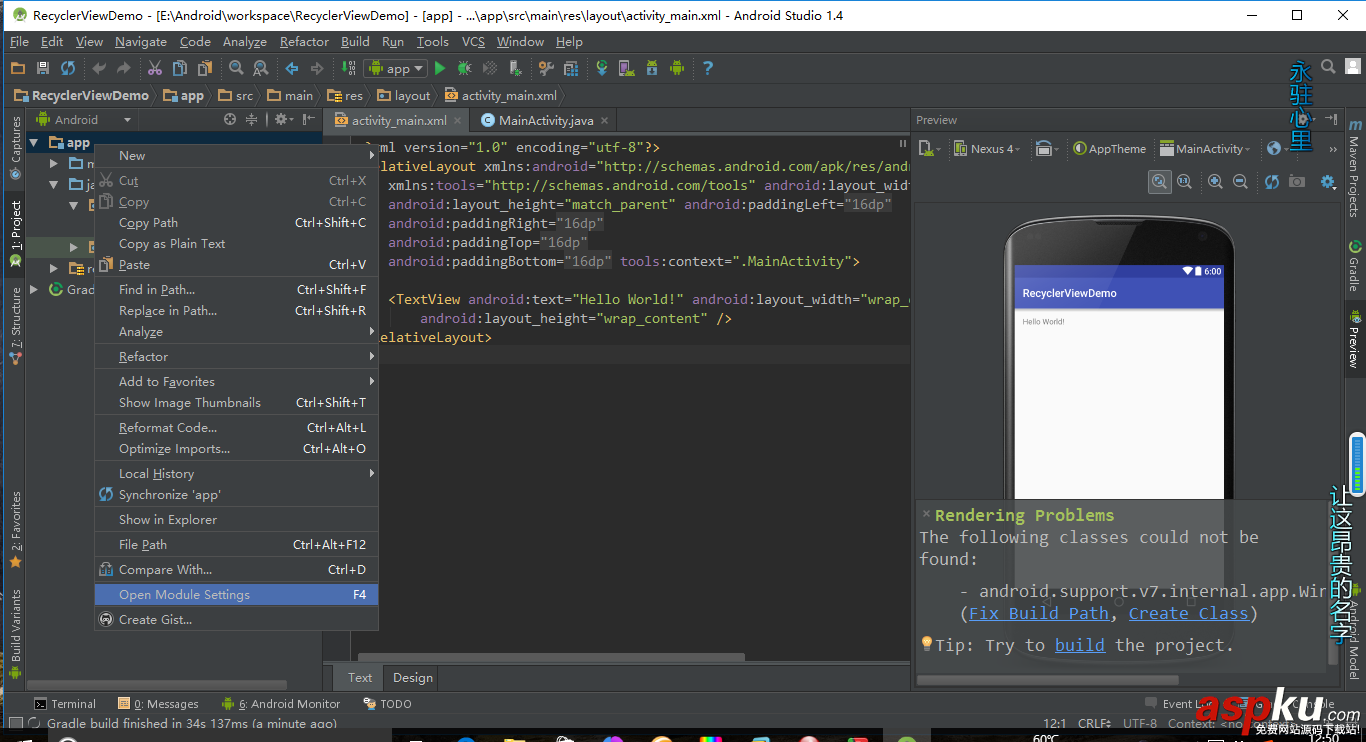Screen dimensions: 1366x742
Task: Capture a preview screenshot with the camera icon
Action: click(x=1296, y=182)
